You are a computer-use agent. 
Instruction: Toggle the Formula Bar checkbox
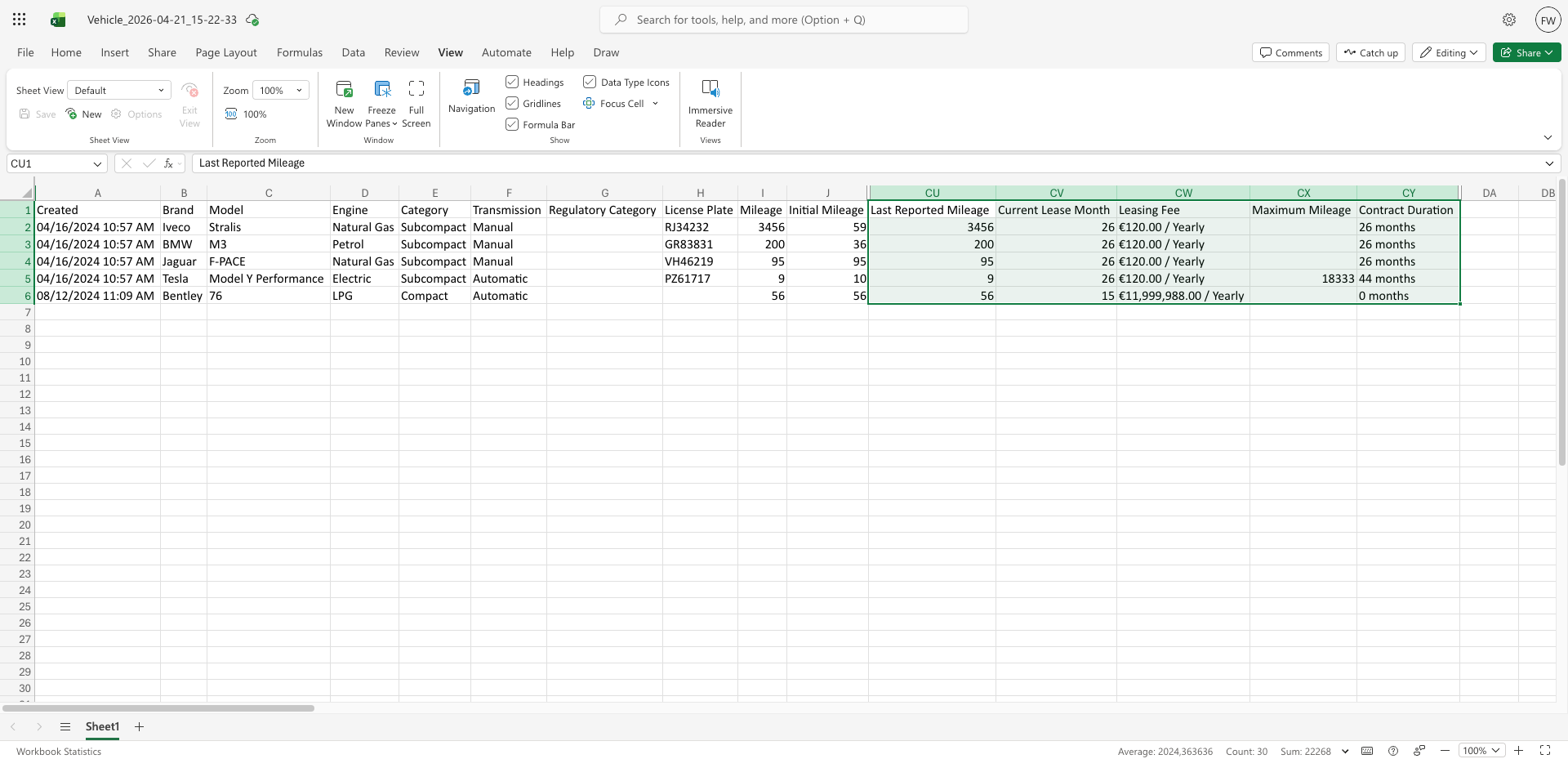[512, 124]
